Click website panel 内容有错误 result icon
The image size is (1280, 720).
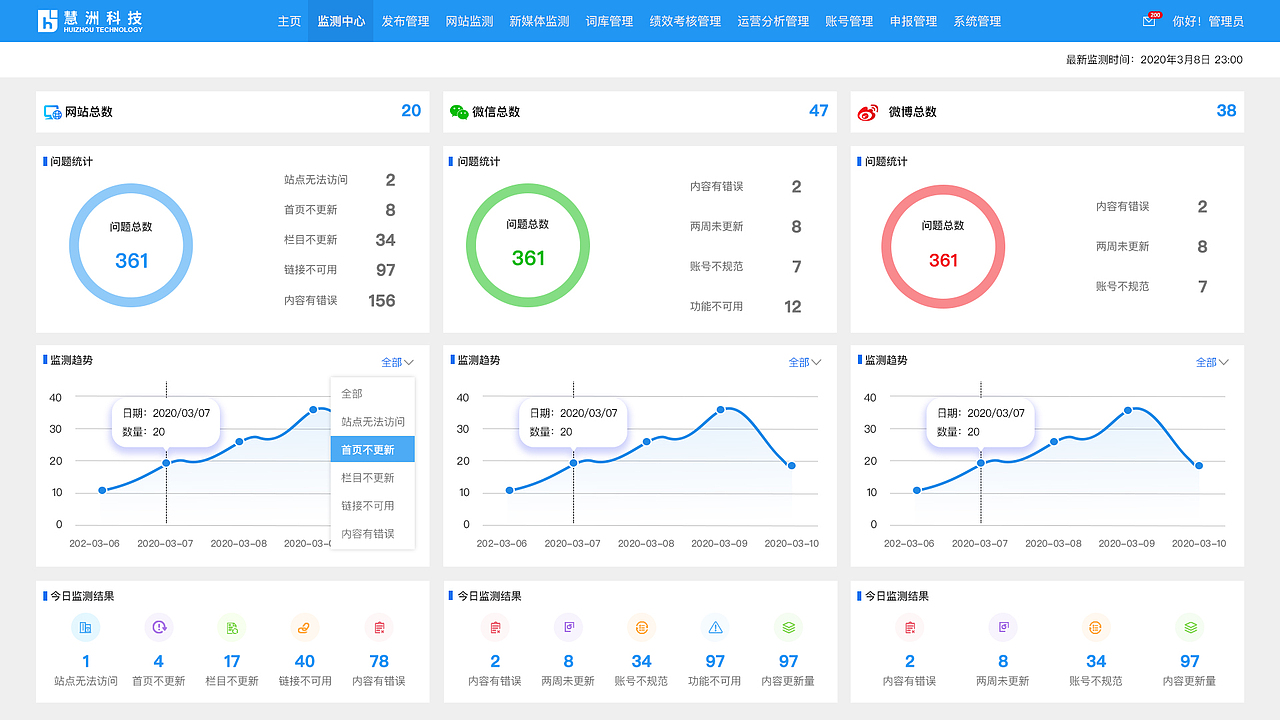(379, 627)
